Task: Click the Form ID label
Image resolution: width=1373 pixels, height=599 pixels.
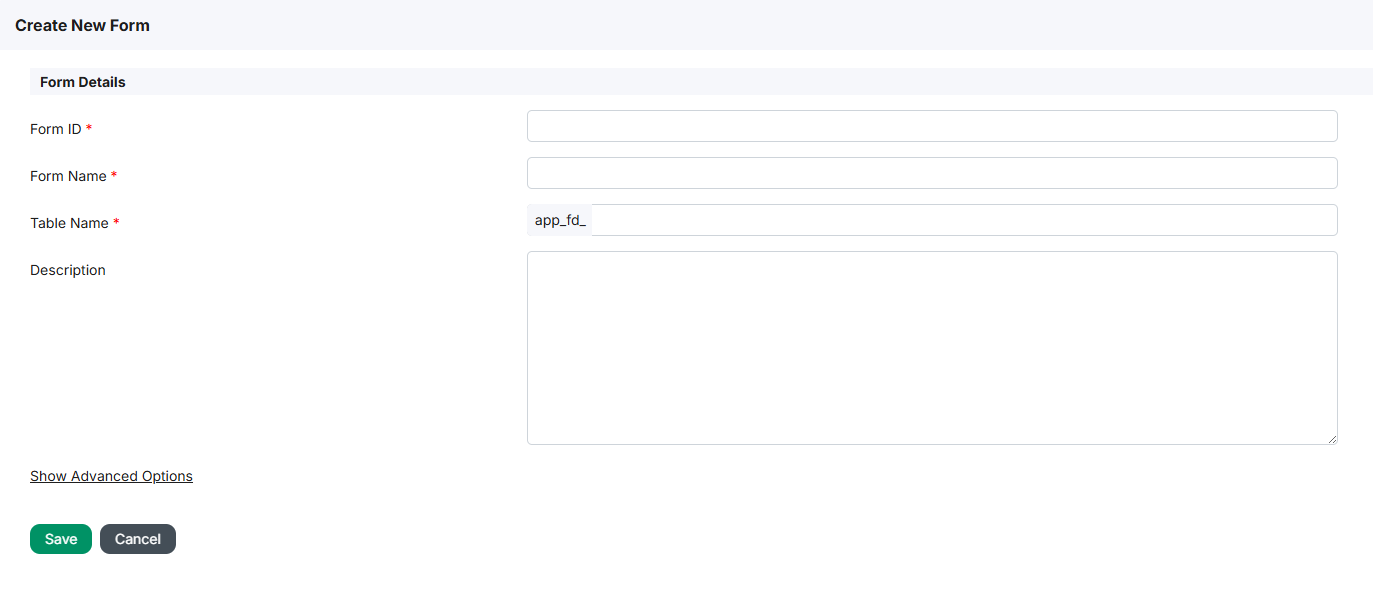Action: [x=55, y=129]
